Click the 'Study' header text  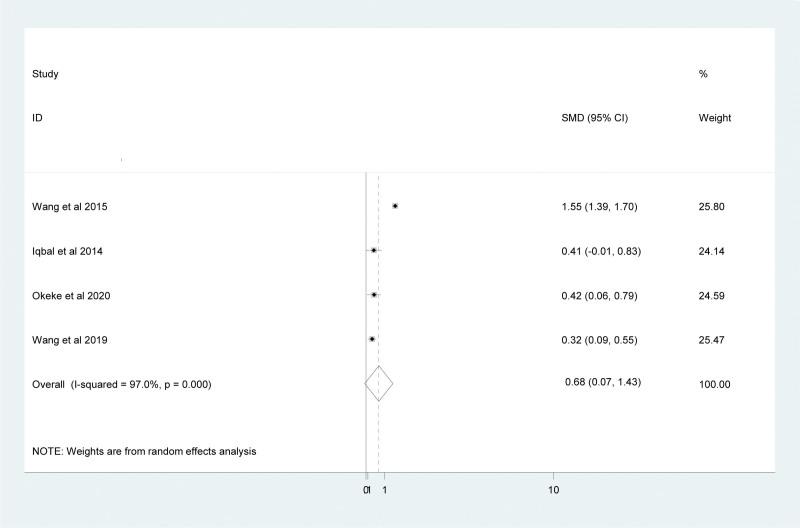46,74
